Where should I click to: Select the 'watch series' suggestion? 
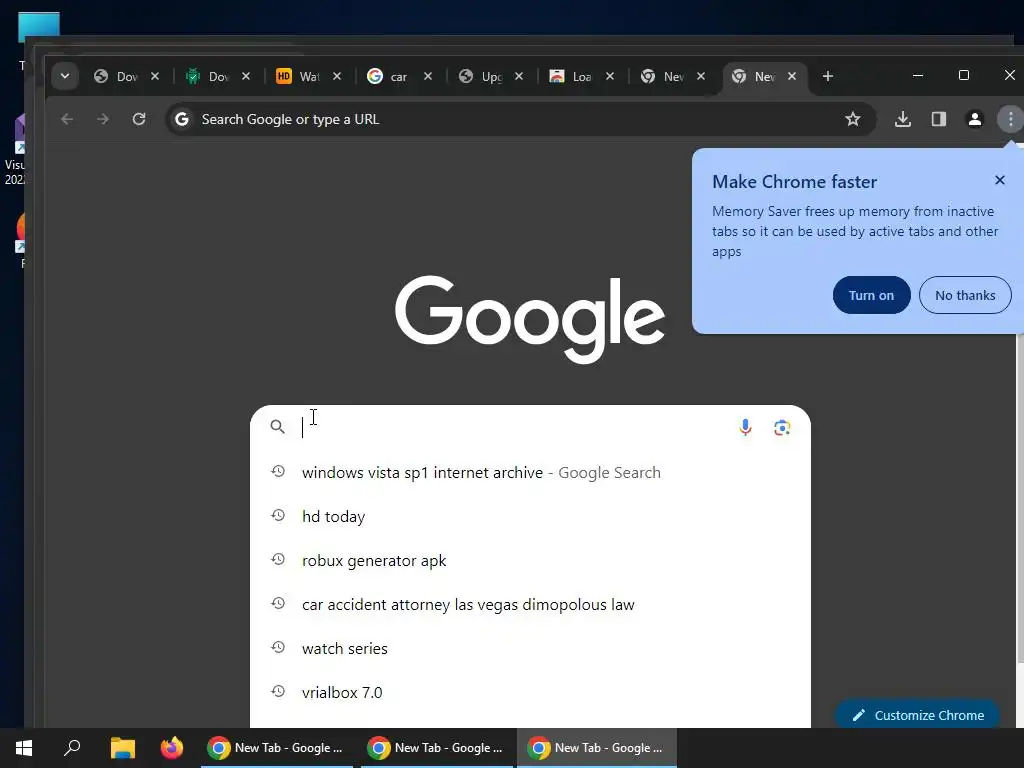click(x=530, y=648)
